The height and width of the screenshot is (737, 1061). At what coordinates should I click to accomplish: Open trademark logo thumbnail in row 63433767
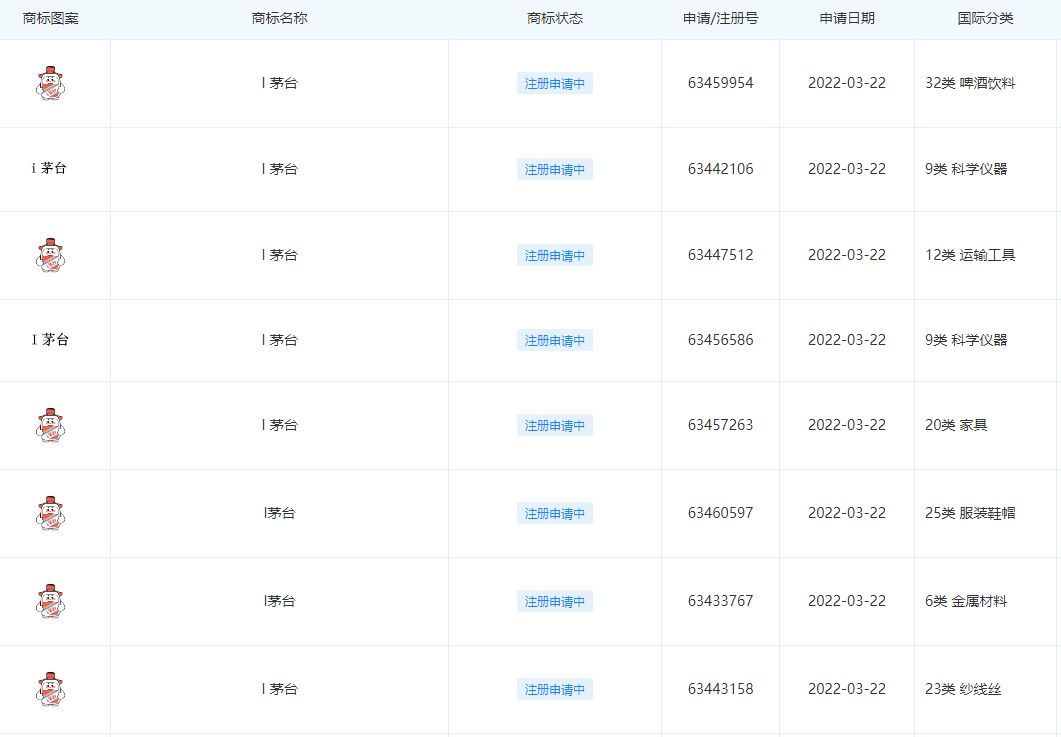[50, 601]
